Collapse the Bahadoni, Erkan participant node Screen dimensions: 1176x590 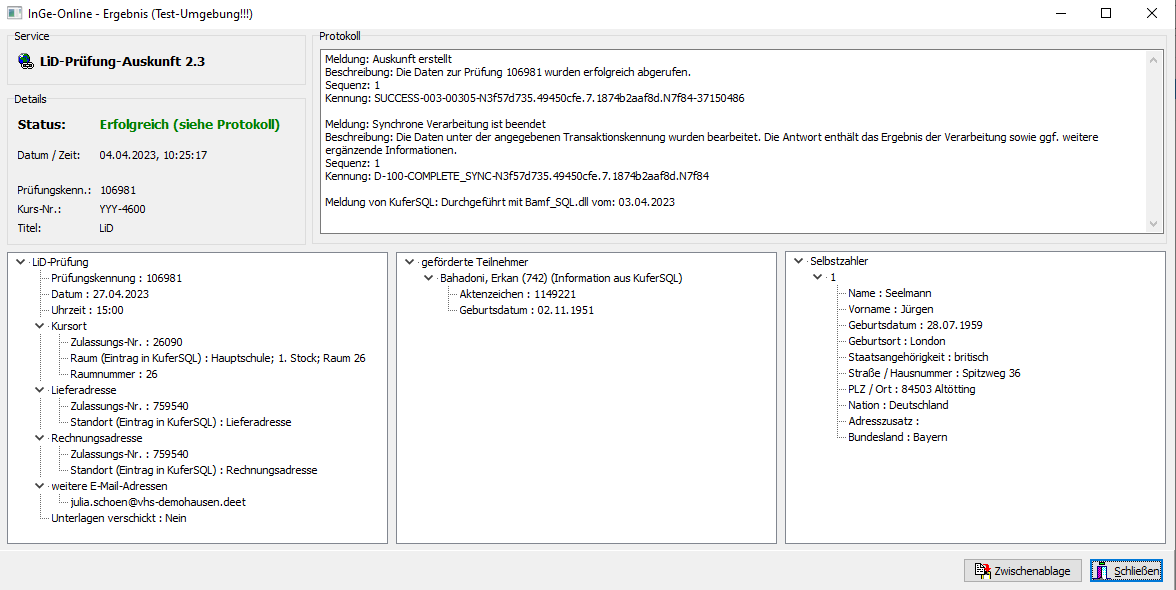[x=428, y=278]
